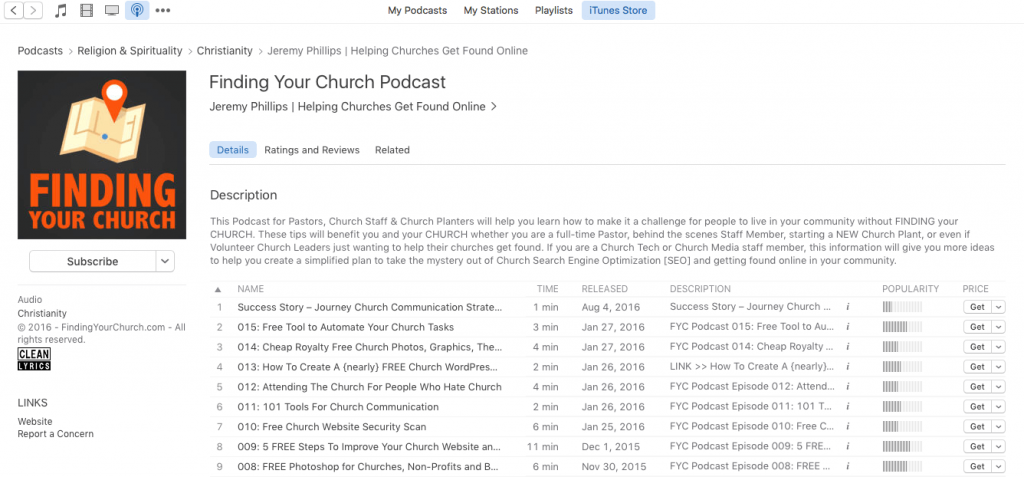Open the podcast Website link

tap(35, 421)
